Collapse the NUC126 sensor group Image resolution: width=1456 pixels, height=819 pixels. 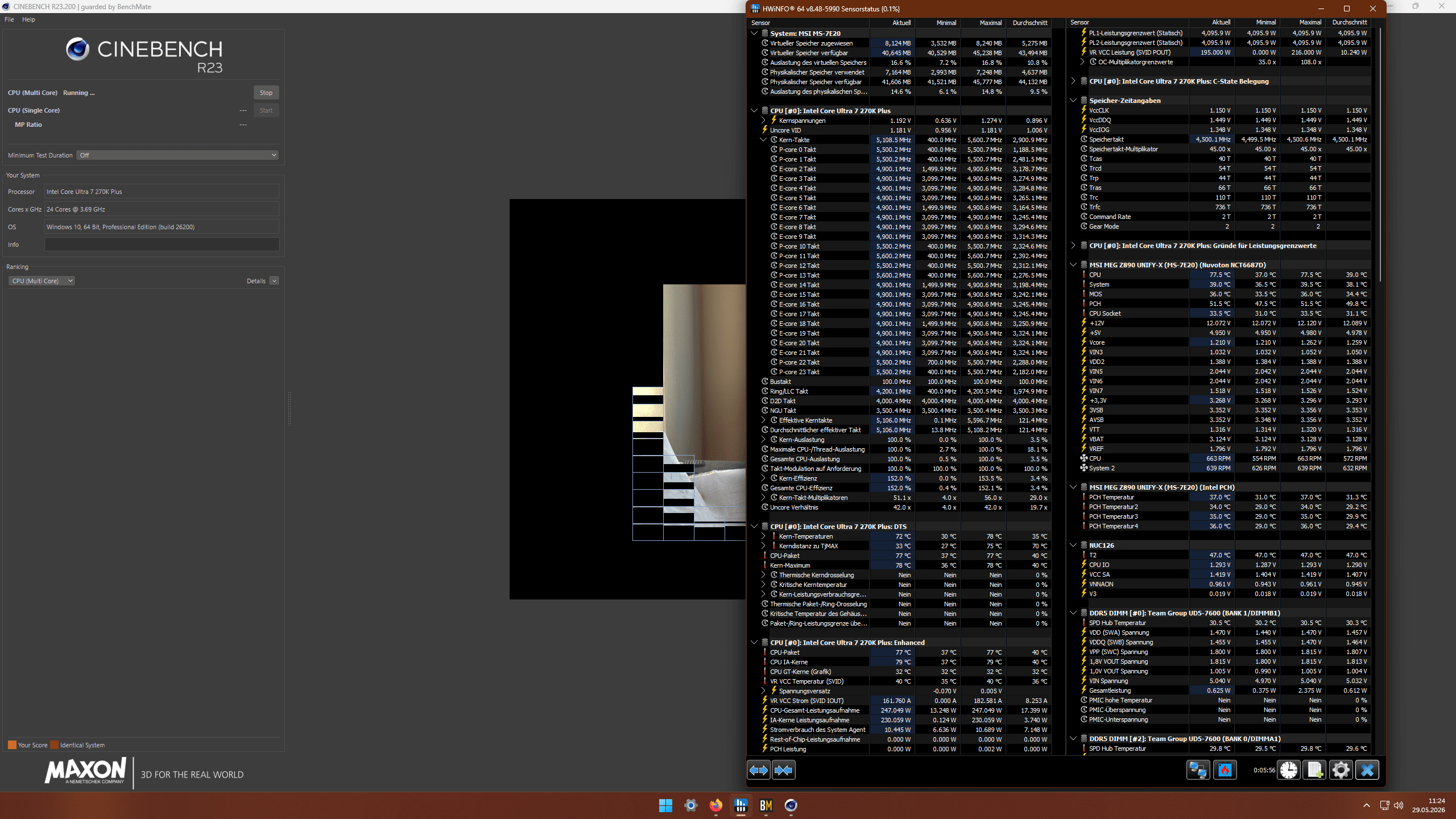tap(1073, 545)
